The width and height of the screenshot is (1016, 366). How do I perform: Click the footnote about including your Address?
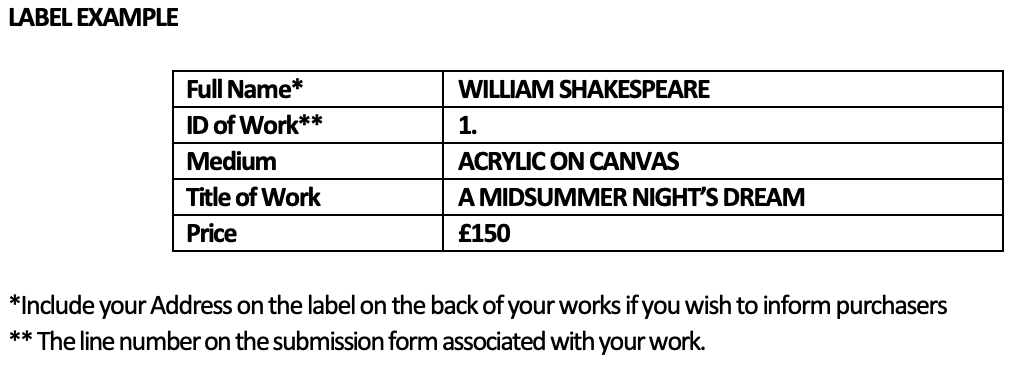click(x=478, y=305)
